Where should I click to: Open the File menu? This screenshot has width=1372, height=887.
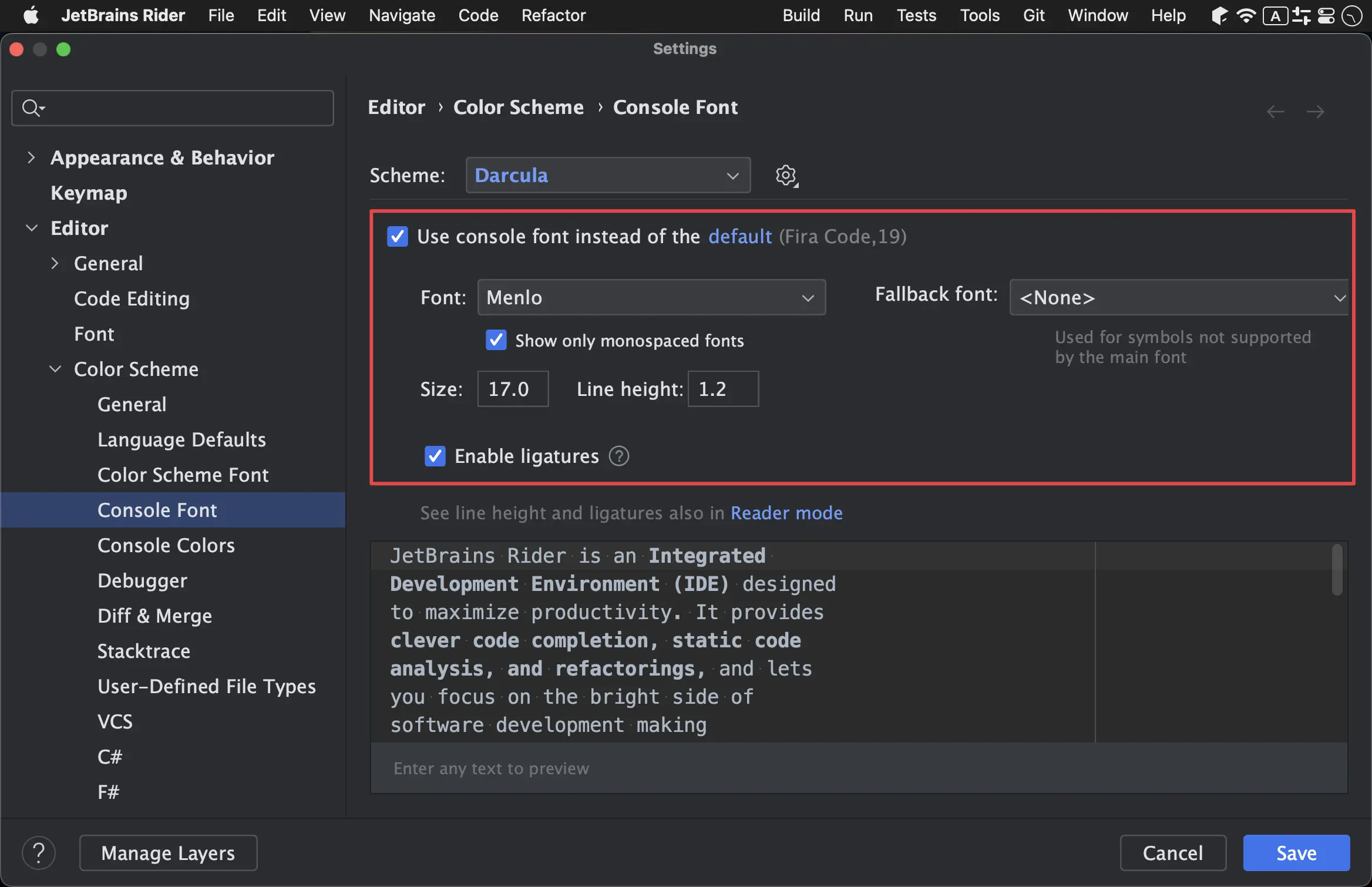pos(221,15)
